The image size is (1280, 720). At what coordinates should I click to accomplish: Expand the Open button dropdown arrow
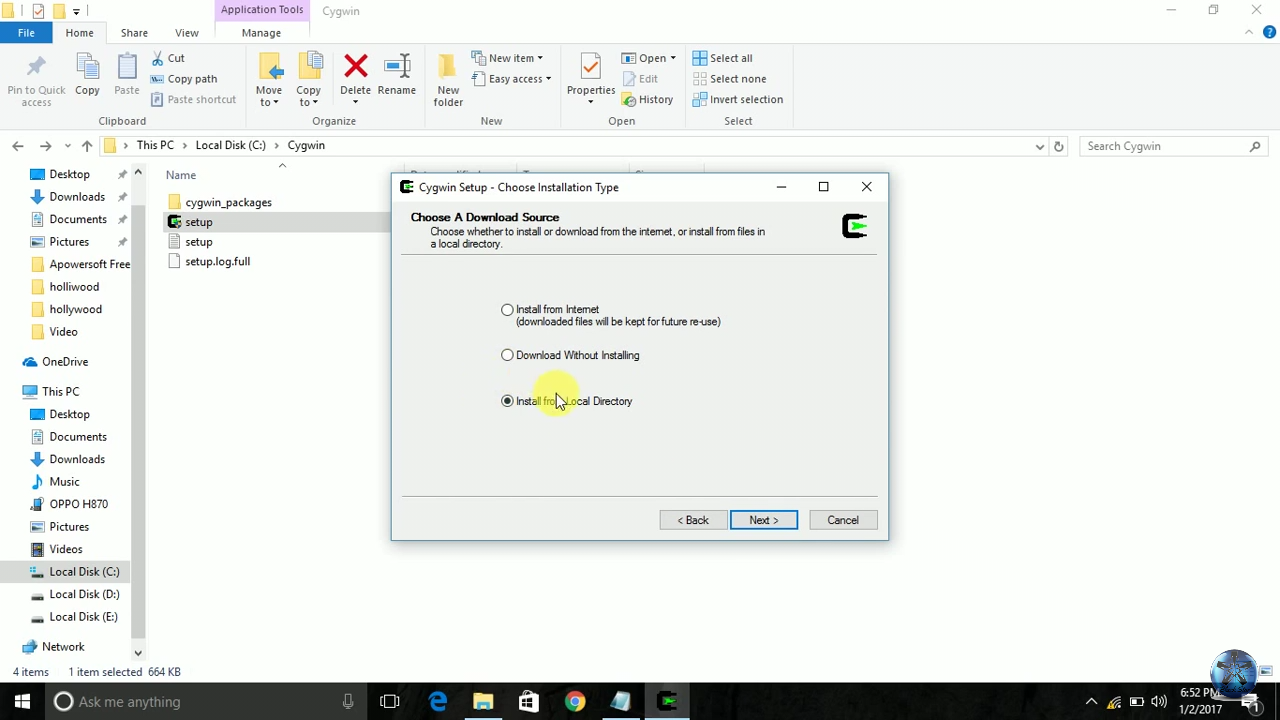point(673,58)
